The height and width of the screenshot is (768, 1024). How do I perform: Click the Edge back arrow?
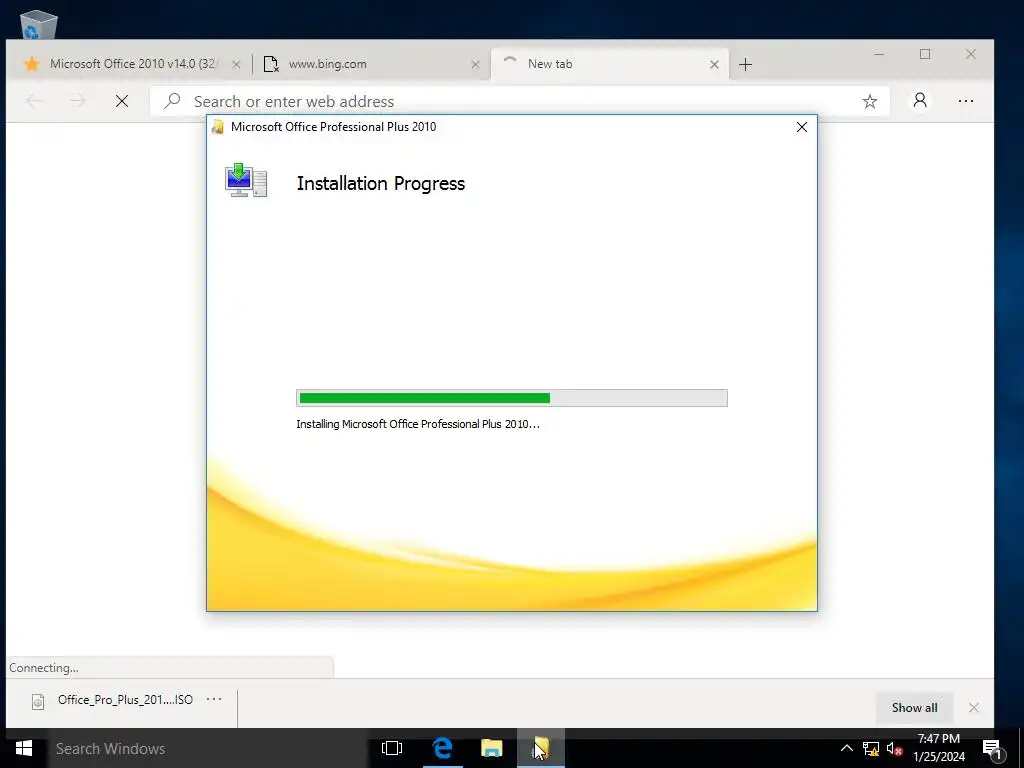35,101
